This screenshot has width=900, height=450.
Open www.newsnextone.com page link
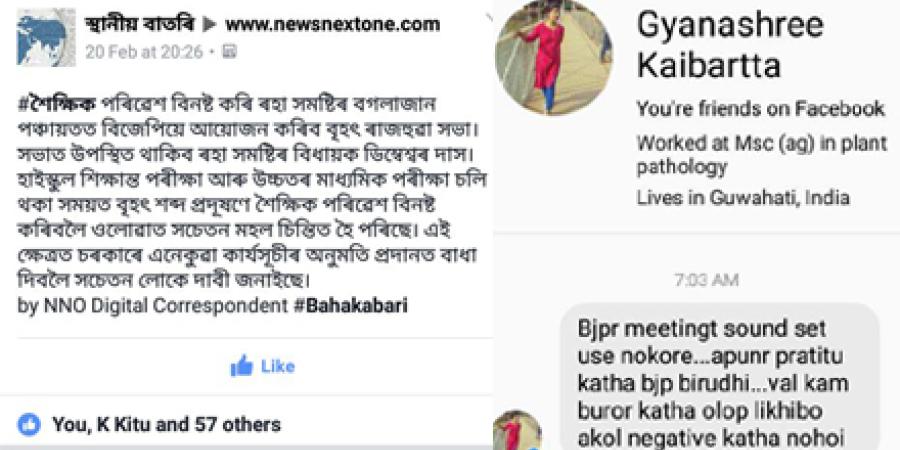(x=332, y=25)
